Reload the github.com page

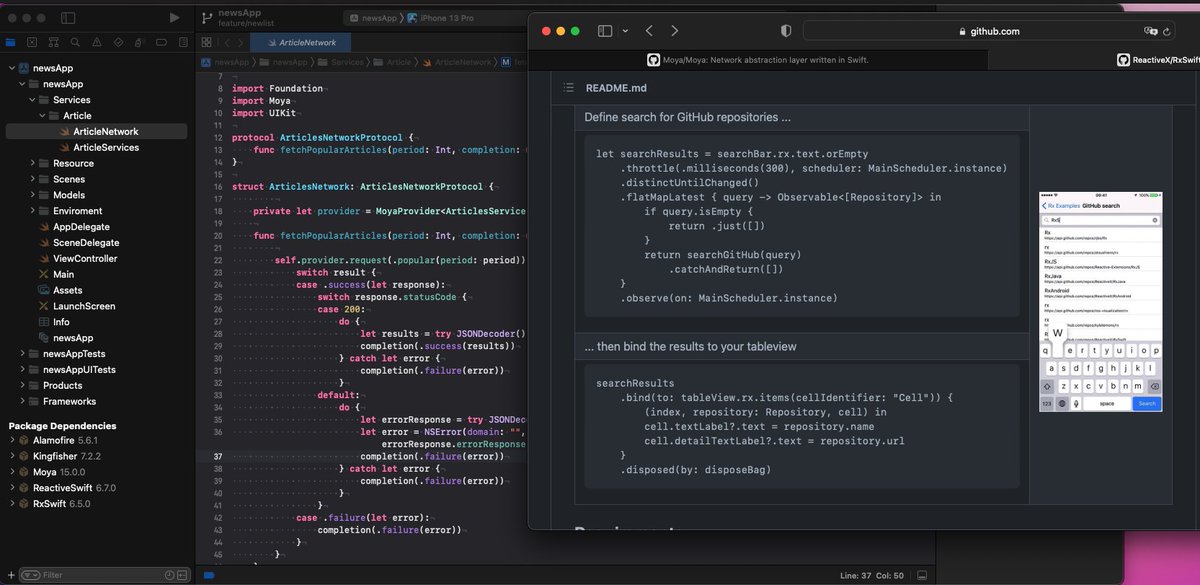coord(1169,31)
